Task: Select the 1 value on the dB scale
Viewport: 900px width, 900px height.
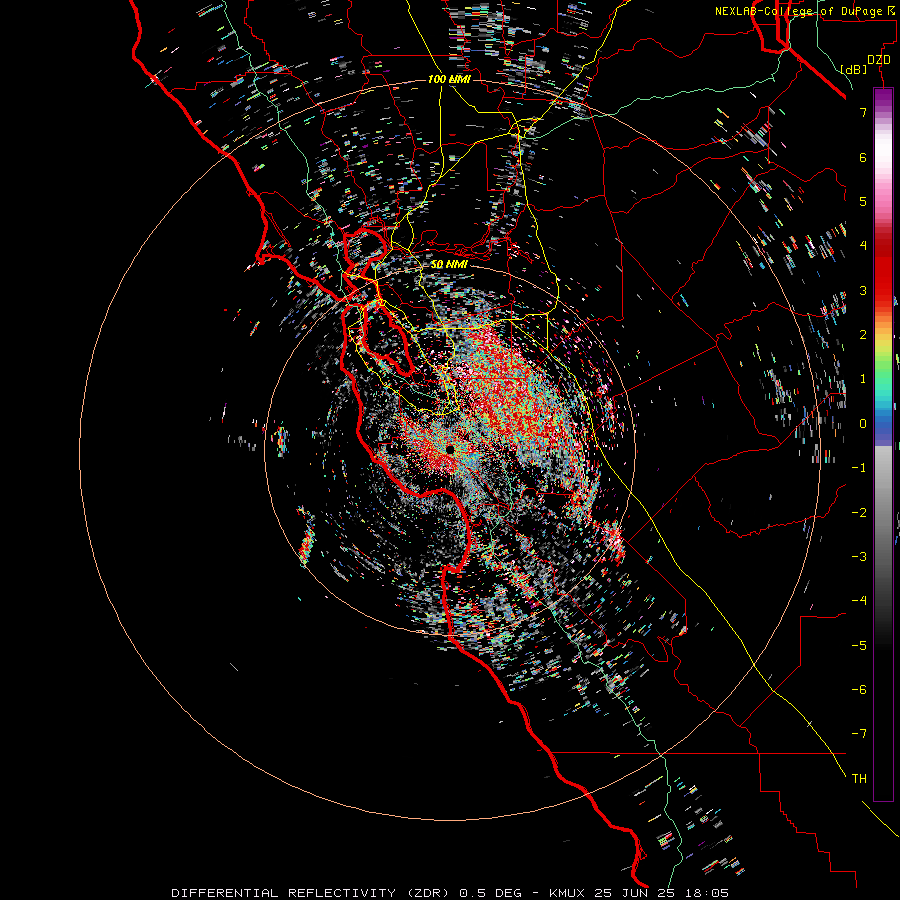Action: pyautogui.click(x=863, y=379)
